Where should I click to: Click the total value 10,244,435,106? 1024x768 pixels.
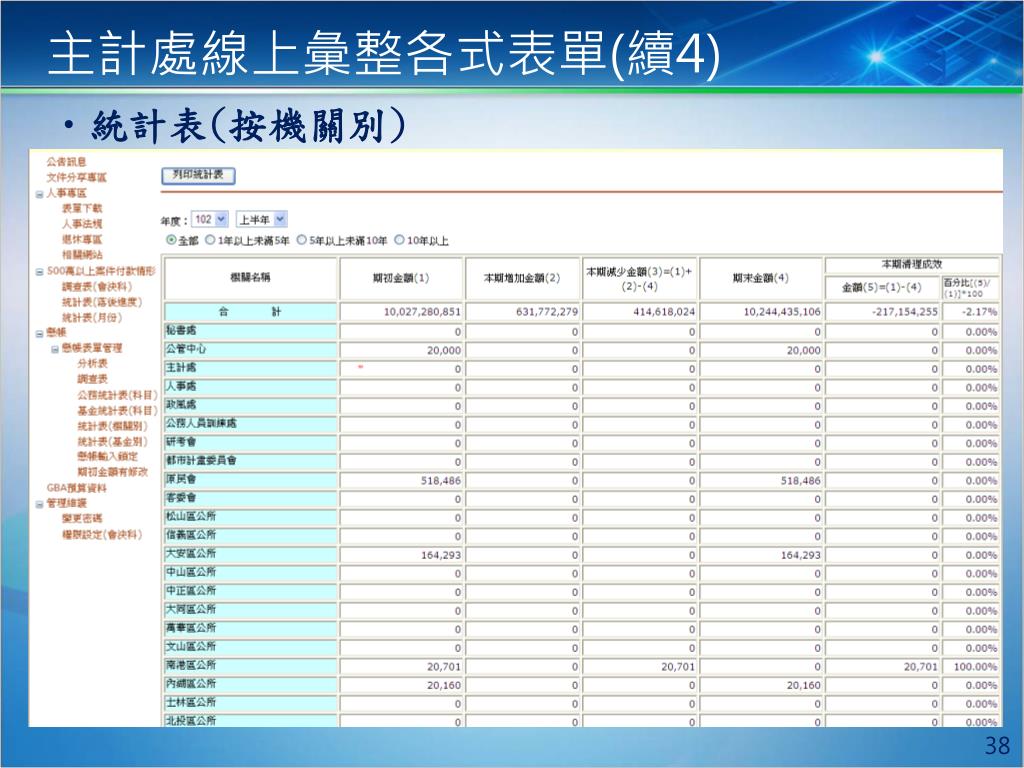(782, 312)
